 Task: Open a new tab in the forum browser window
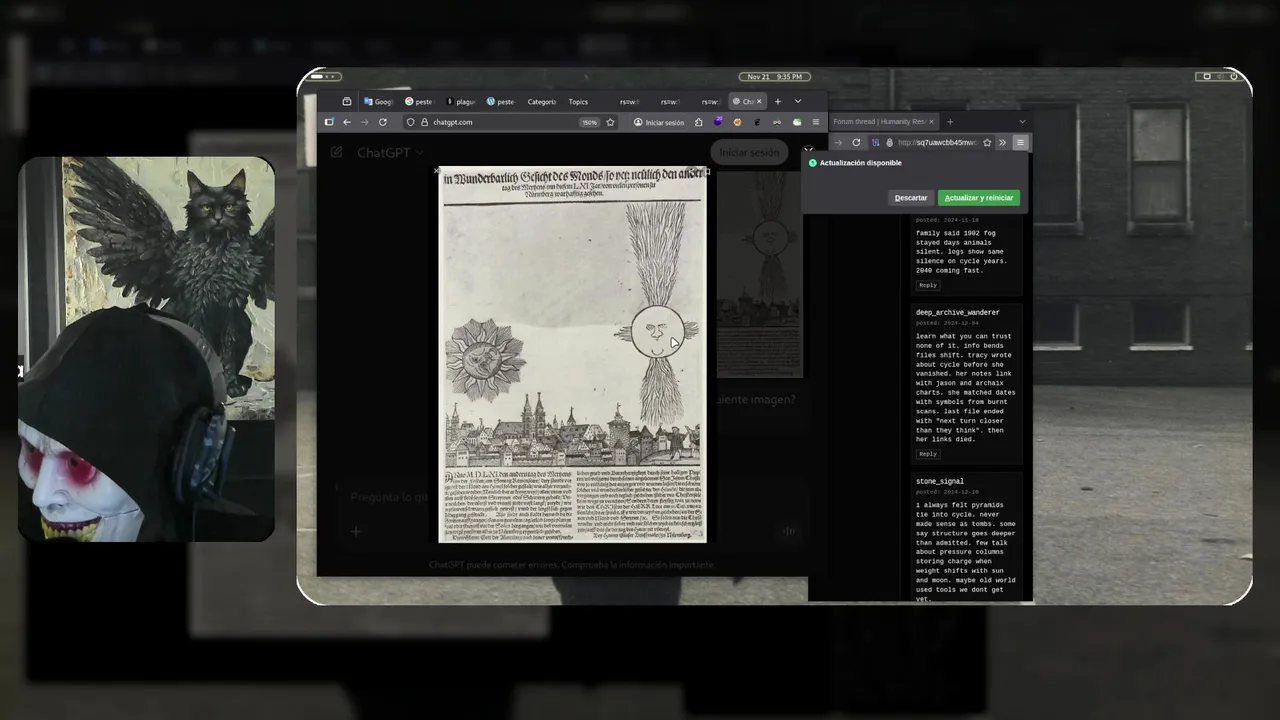point(950,121)
